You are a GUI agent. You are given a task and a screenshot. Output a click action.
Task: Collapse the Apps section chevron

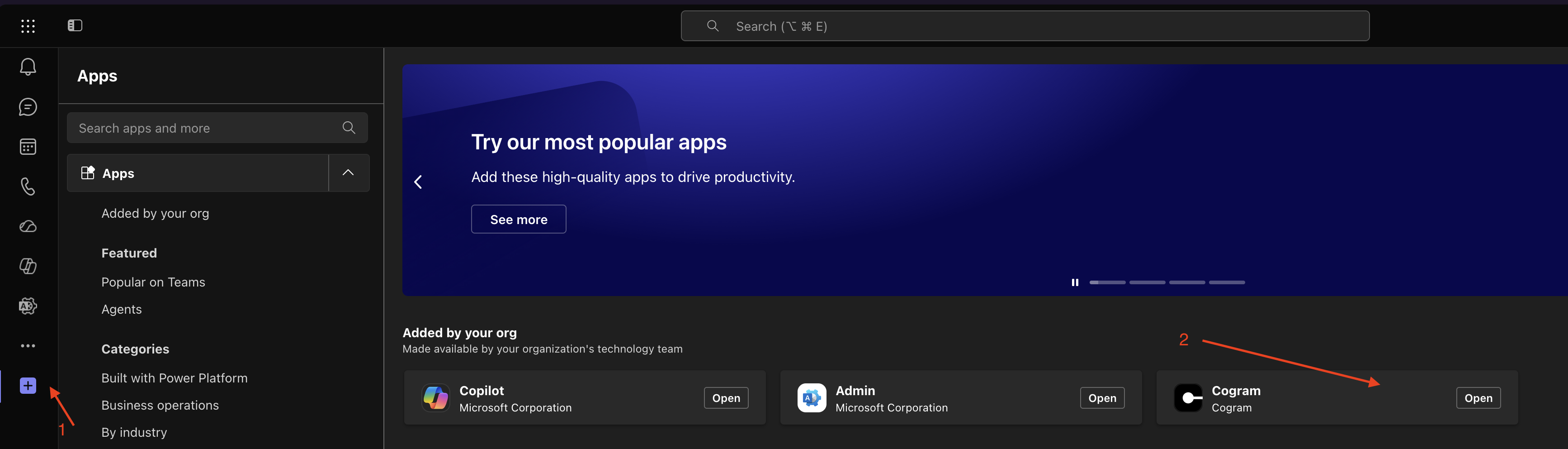point(348,173)
